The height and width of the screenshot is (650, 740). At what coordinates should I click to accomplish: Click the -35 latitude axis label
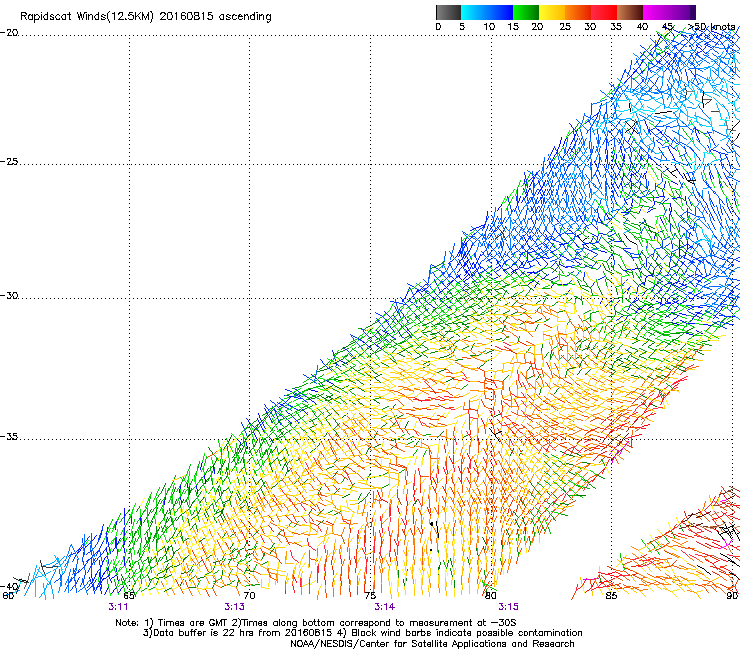coord(9,437)
